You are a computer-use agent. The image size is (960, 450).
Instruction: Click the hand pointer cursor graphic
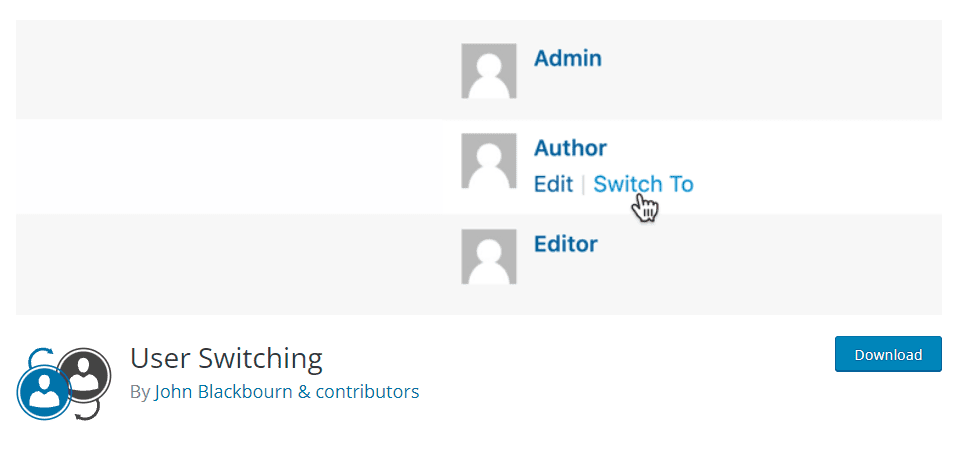click(x=646, y=208)
